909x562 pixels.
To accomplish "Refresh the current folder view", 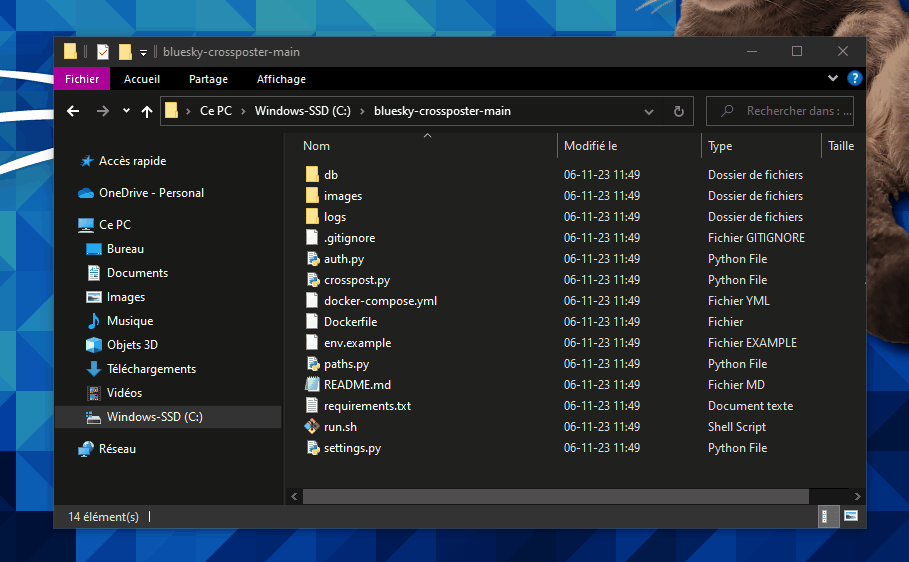I will [678, 111].
